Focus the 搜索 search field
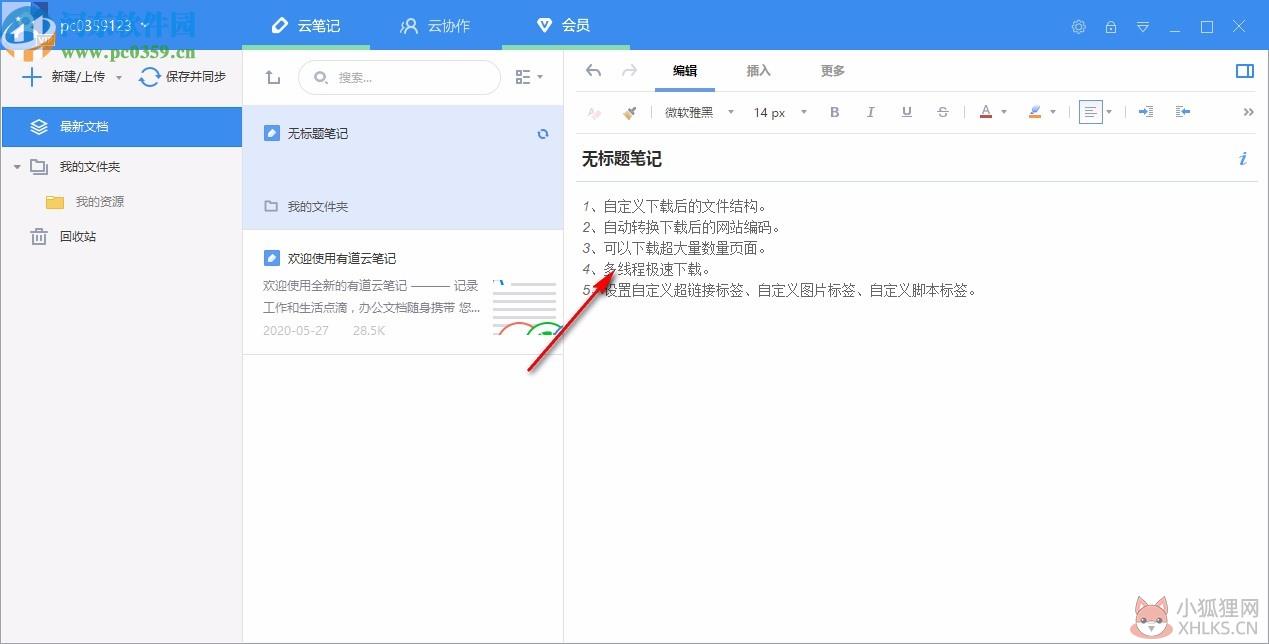The width and height of the screenshot is (1269, 644). coord(399,77)
